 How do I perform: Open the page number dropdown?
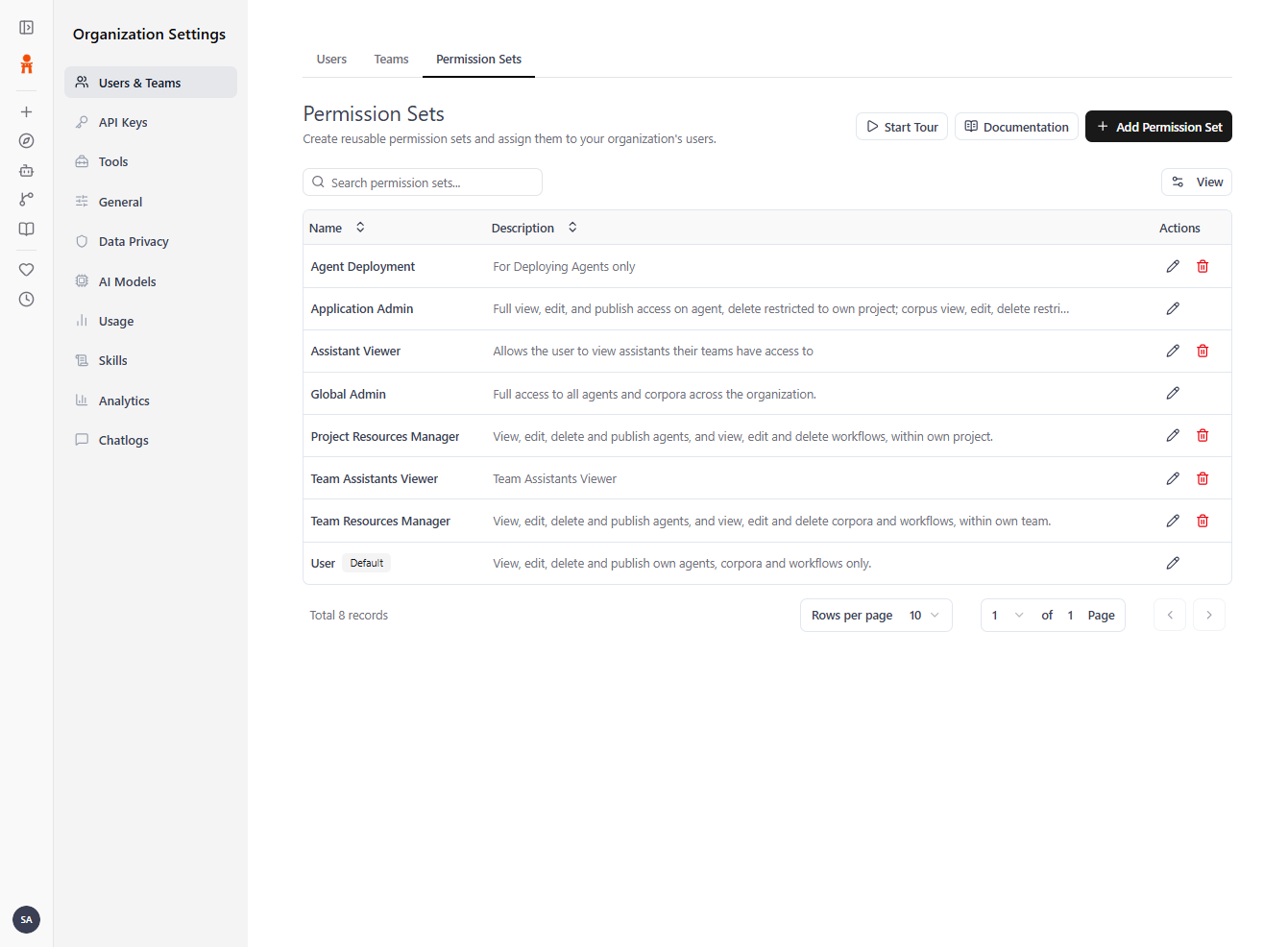[x=1008, y=616]
